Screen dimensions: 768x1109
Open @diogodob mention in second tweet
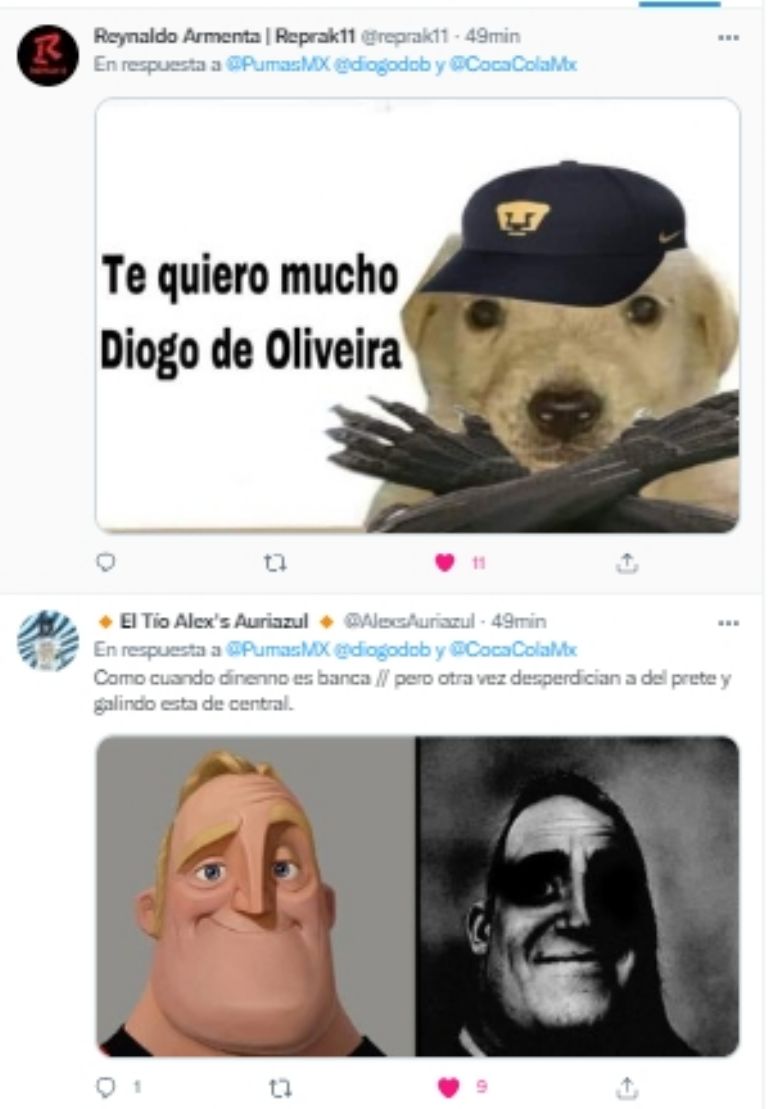click(x=382, y=649)
